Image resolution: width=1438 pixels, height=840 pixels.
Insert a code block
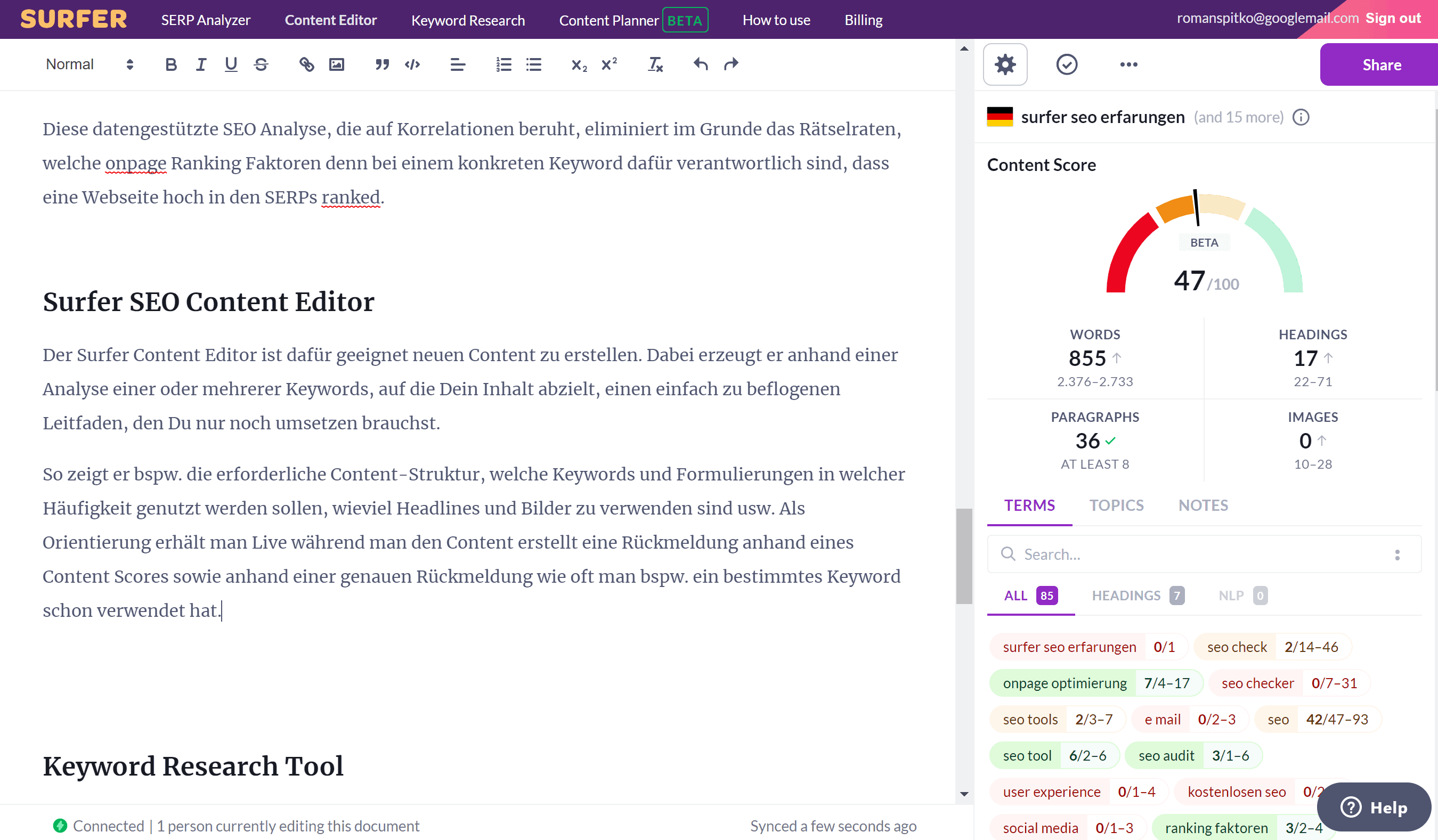(x=412, y=64)
